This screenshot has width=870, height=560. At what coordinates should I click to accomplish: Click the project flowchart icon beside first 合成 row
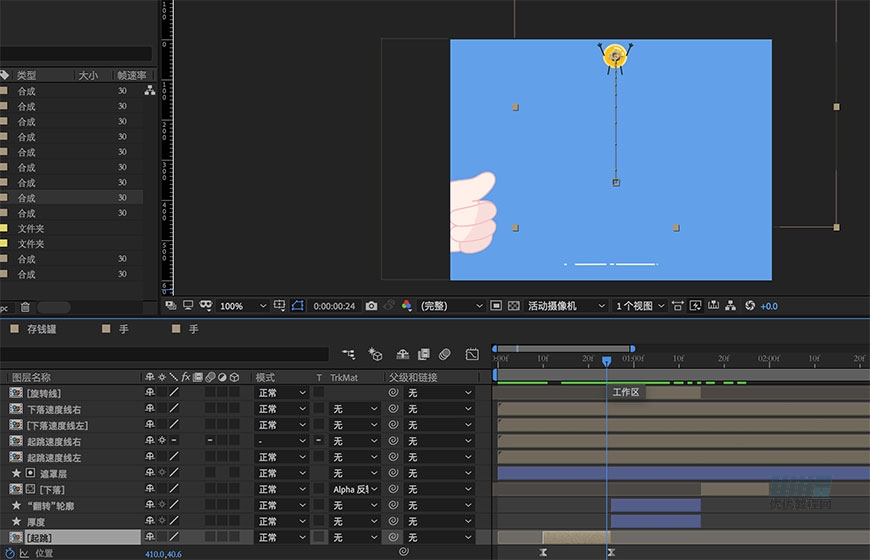150,90
